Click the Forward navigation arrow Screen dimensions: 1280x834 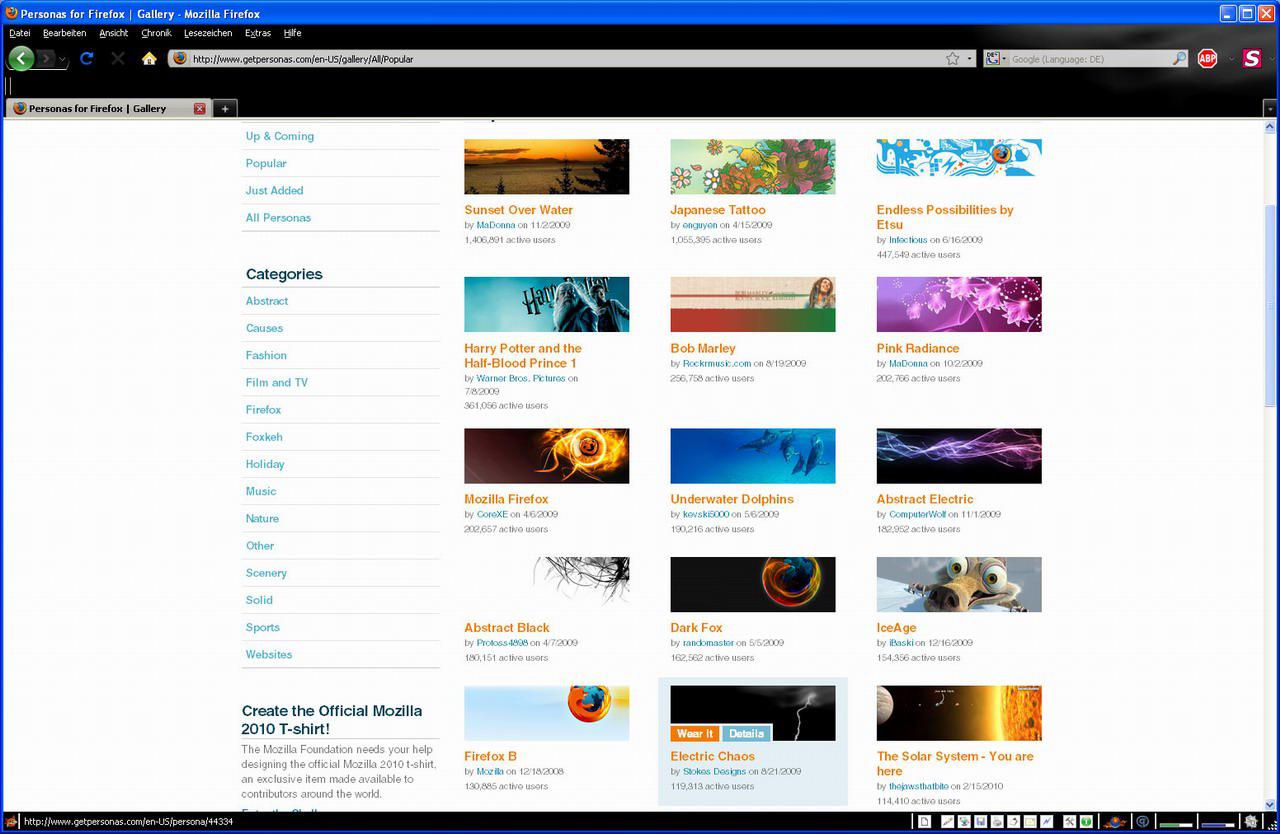[x=46, y=59]
